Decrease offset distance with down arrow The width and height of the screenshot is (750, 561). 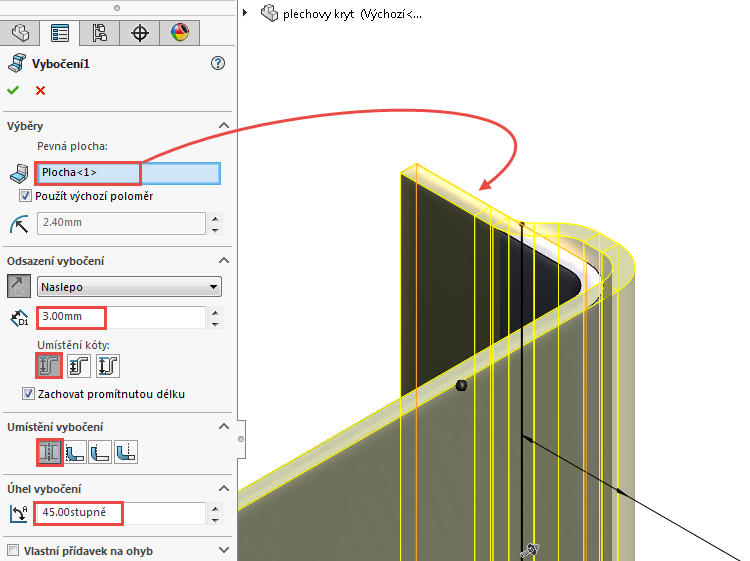click(216, 324)
